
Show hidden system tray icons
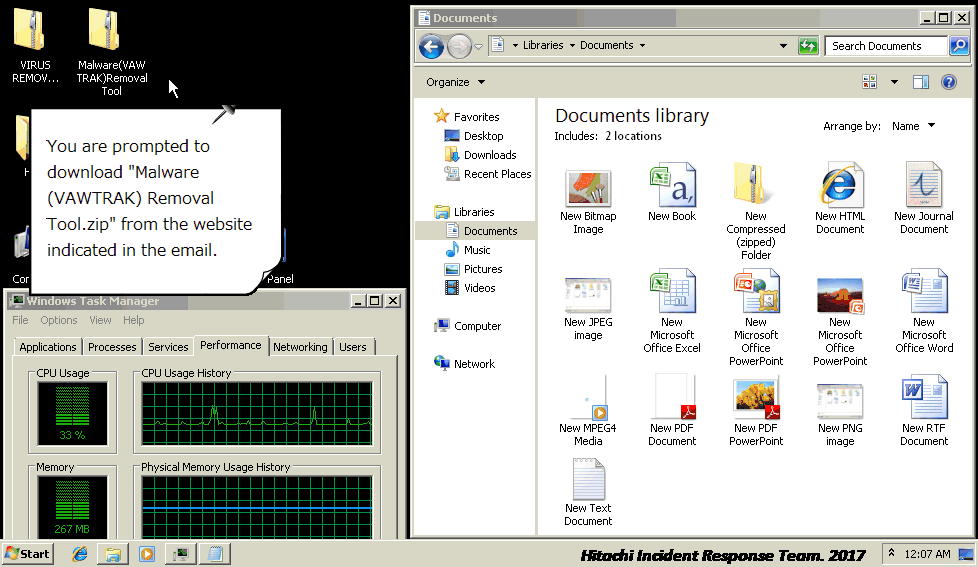(891, 553)
